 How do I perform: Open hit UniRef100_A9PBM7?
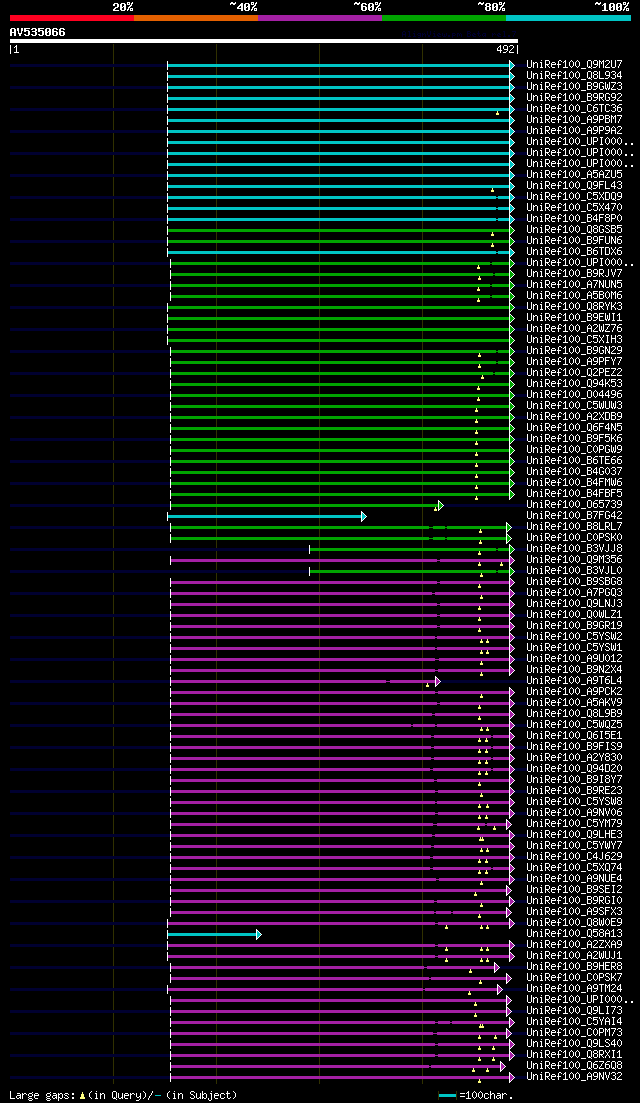[x=574, y=120]
